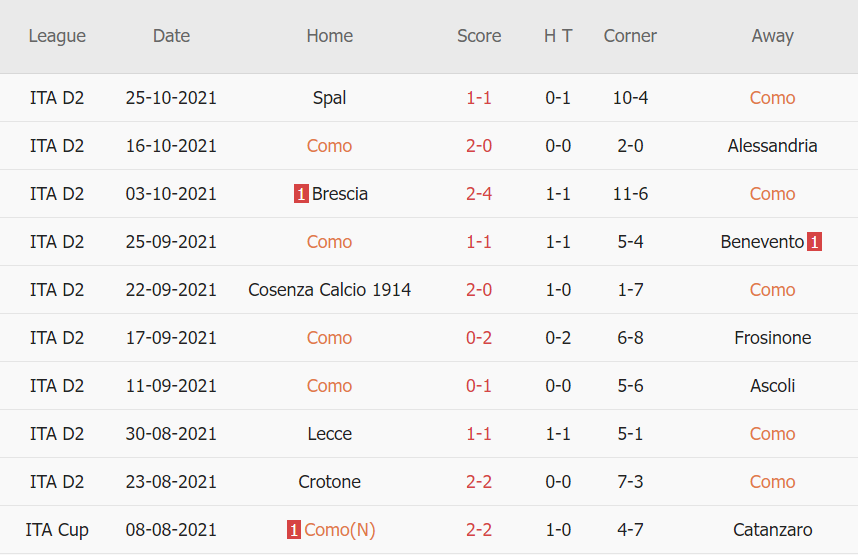Click red card icon beside Como(N)
This screenshot has width=858, height=555.
[x=294, y=530]
